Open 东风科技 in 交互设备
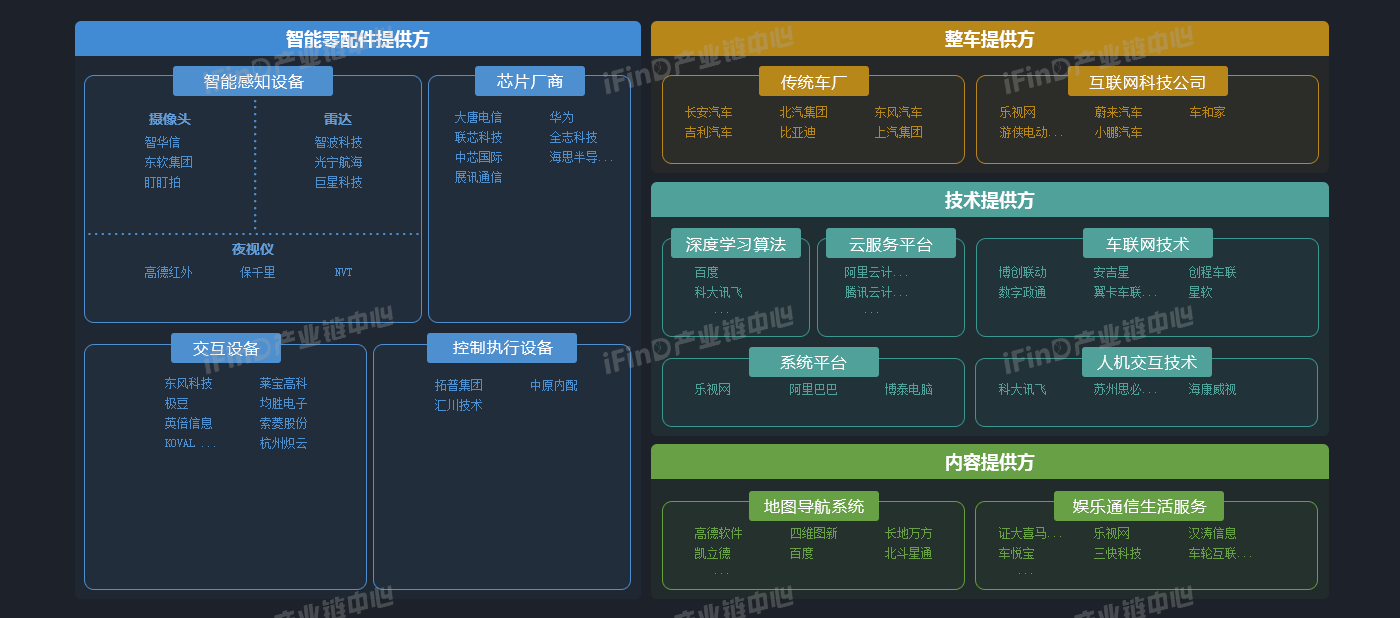1400x618 pixels. [x=188, y=383]
